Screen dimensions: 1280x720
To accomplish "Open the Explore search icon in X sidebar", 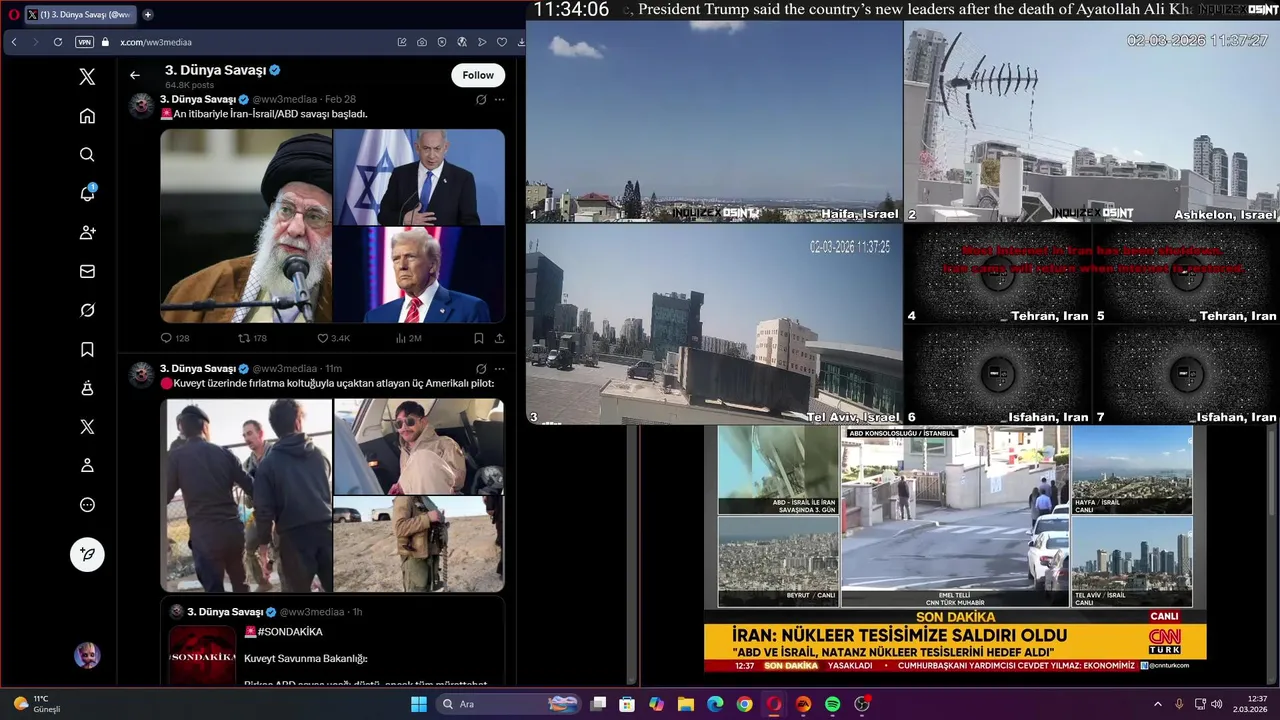I will pyautogui.click(x=87, y=155).
